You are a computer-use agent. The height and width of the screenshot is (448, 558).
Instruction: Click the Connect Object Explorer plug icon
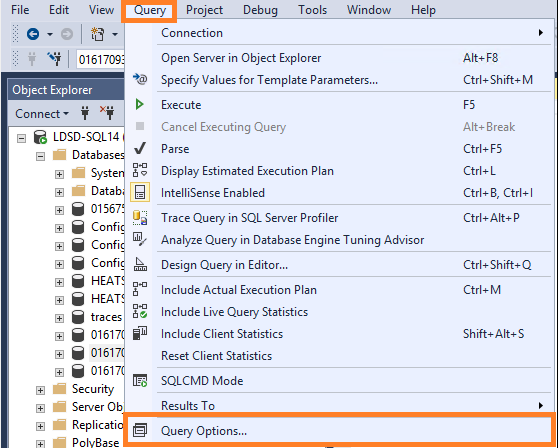pyautogui.click(x=85, y=113)
